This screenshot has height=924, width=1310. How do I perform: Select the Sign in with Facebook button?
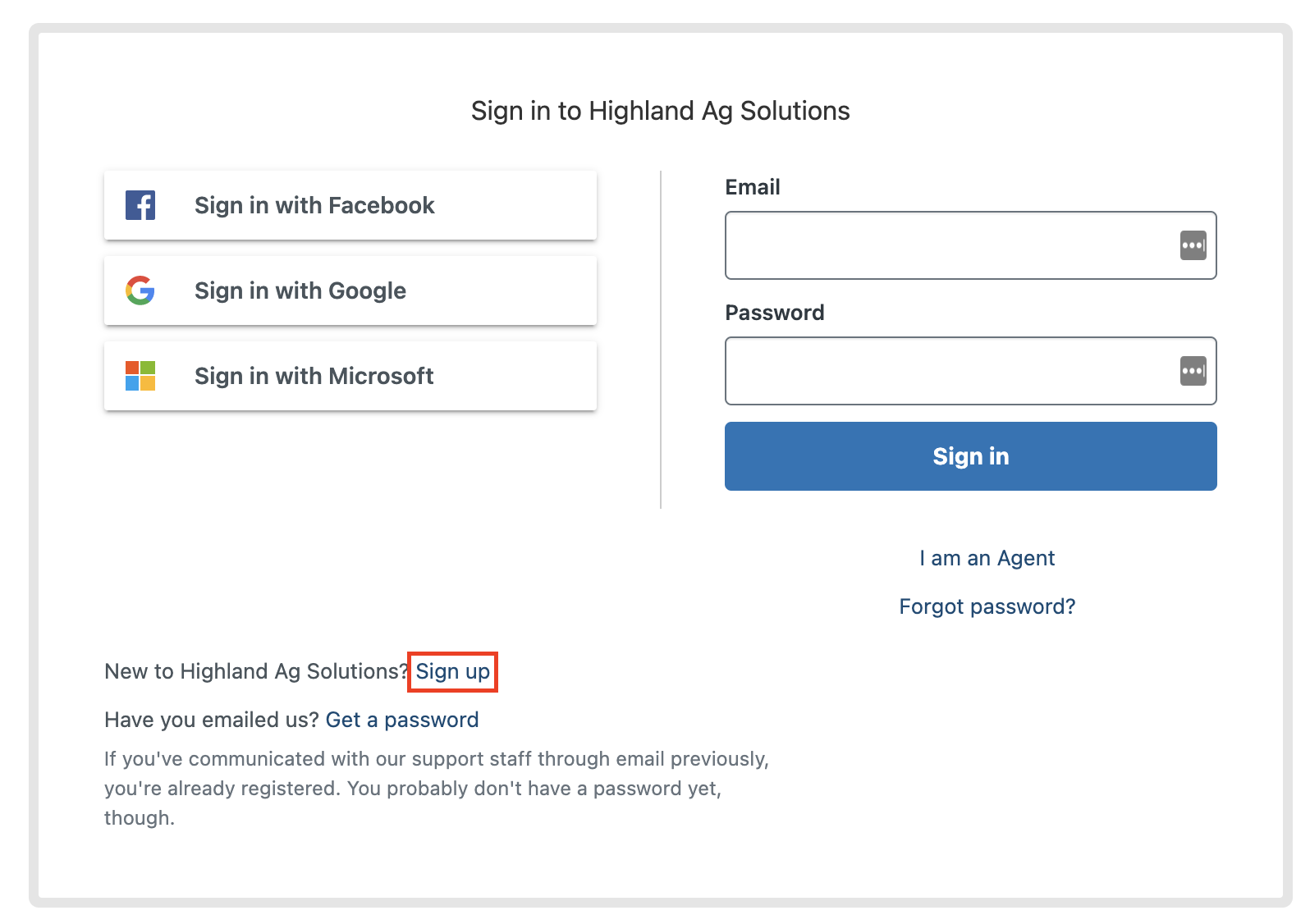click(x=350, y=205)
